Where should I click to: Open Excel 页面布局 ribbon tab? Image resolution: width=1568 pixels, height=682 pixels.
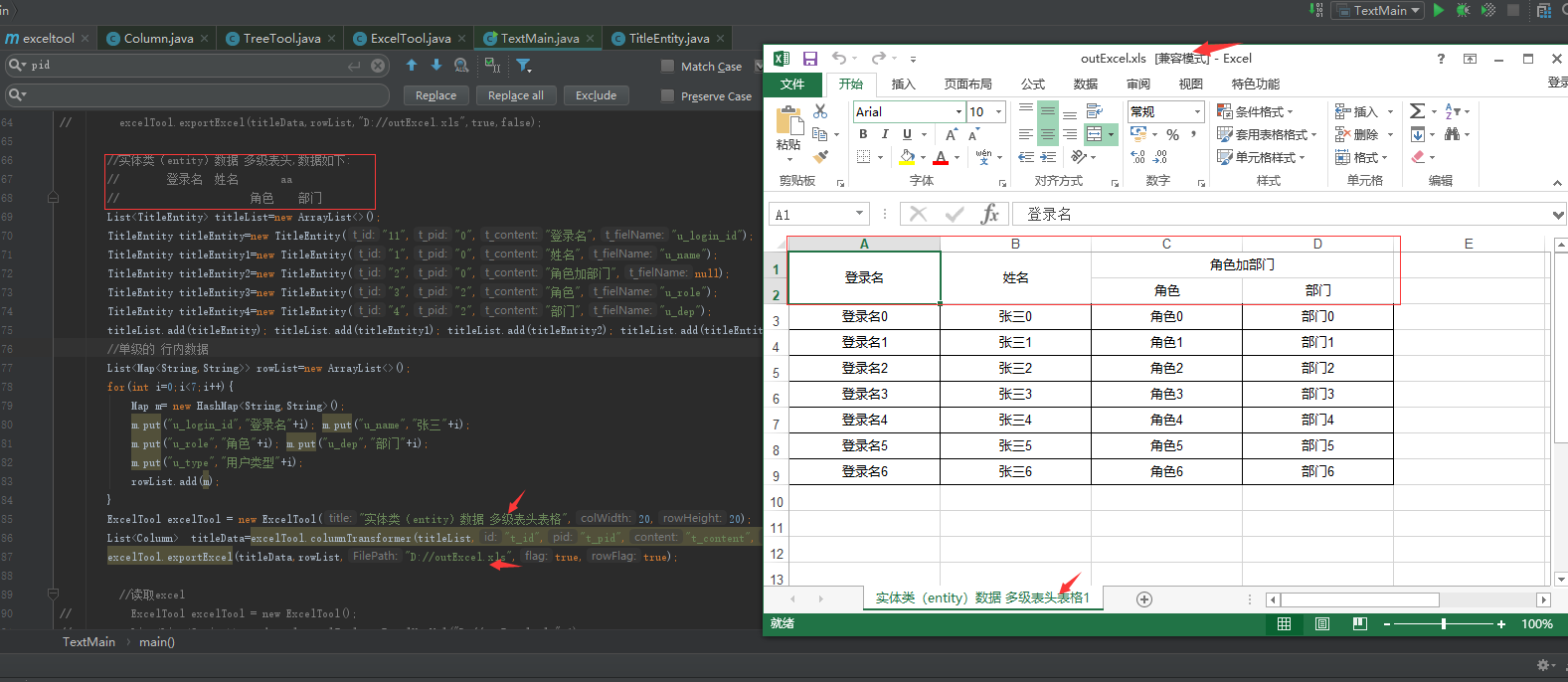coord(968,85)
